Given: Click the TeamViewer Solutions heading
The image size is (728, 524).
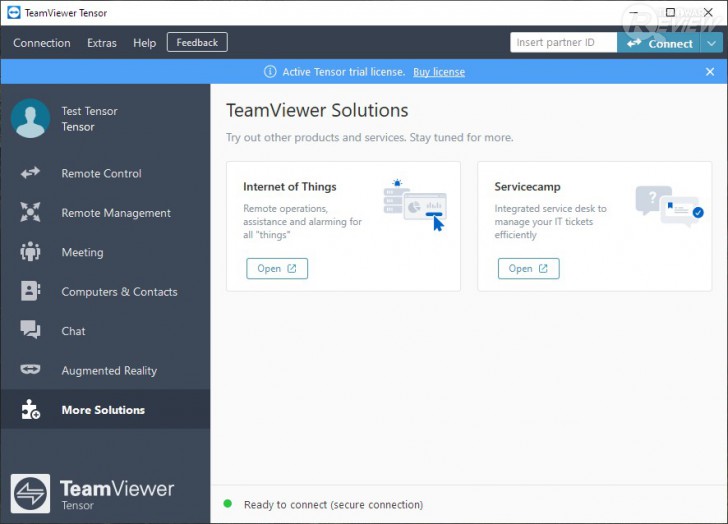Looking at the screenshot, I should click(317, 110).
